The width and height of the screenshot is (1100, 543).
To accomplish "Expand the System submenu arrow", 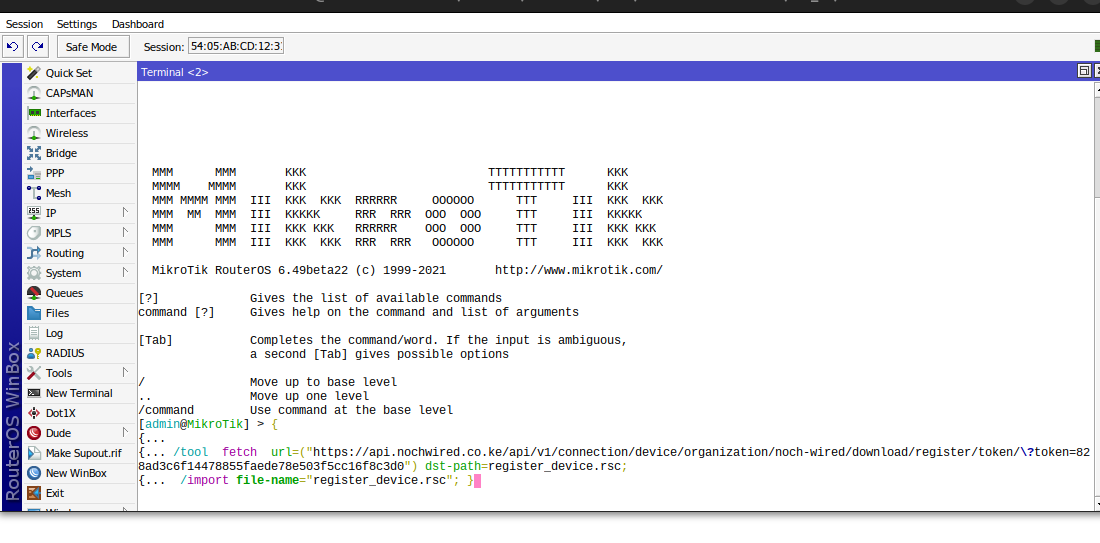I will (x=125, y=272).
